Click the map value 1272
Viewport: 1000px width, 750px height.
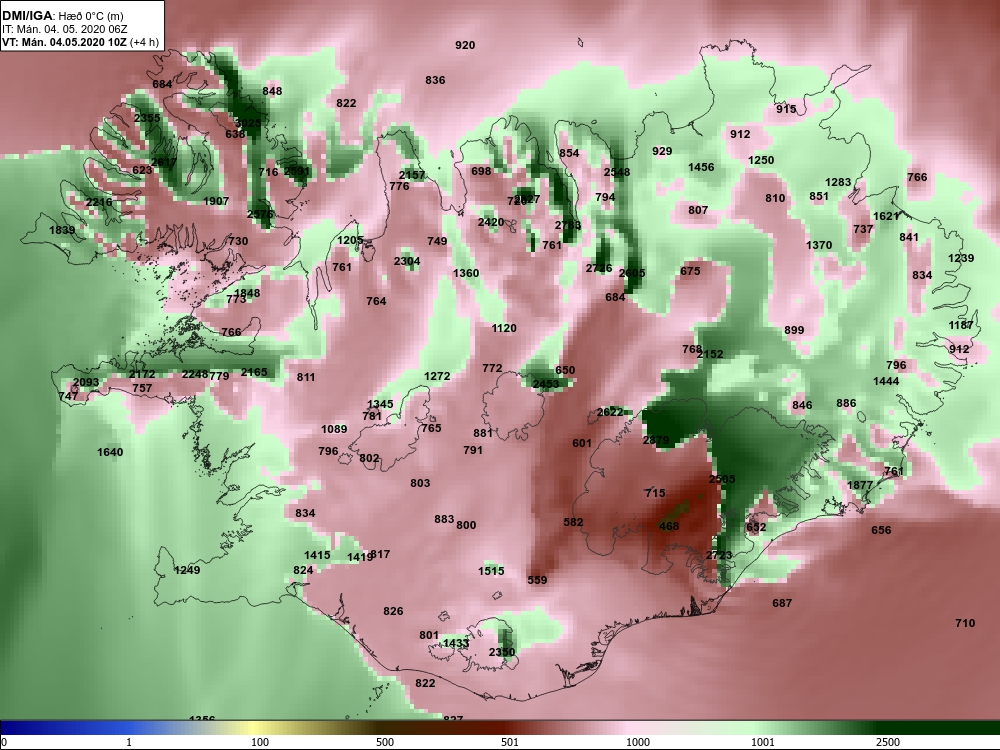tap(437, 376)
